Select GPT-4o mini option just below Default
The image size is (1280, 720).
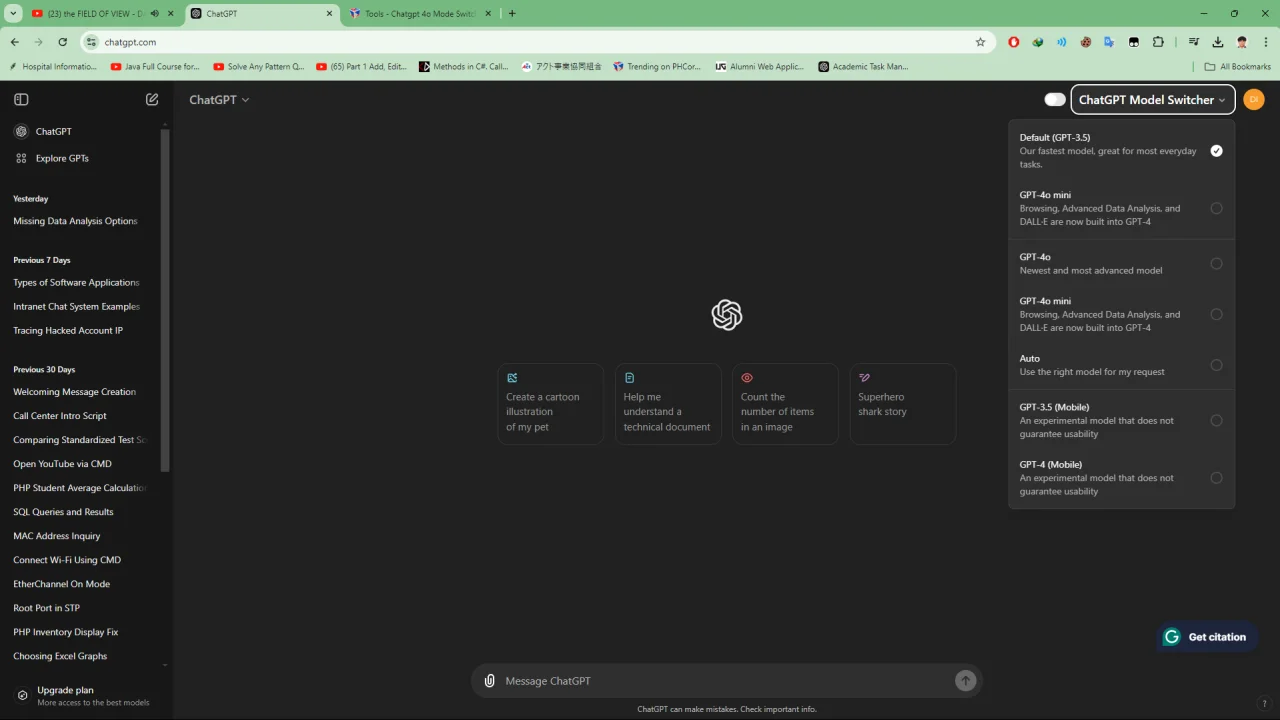click(1121, 208)
